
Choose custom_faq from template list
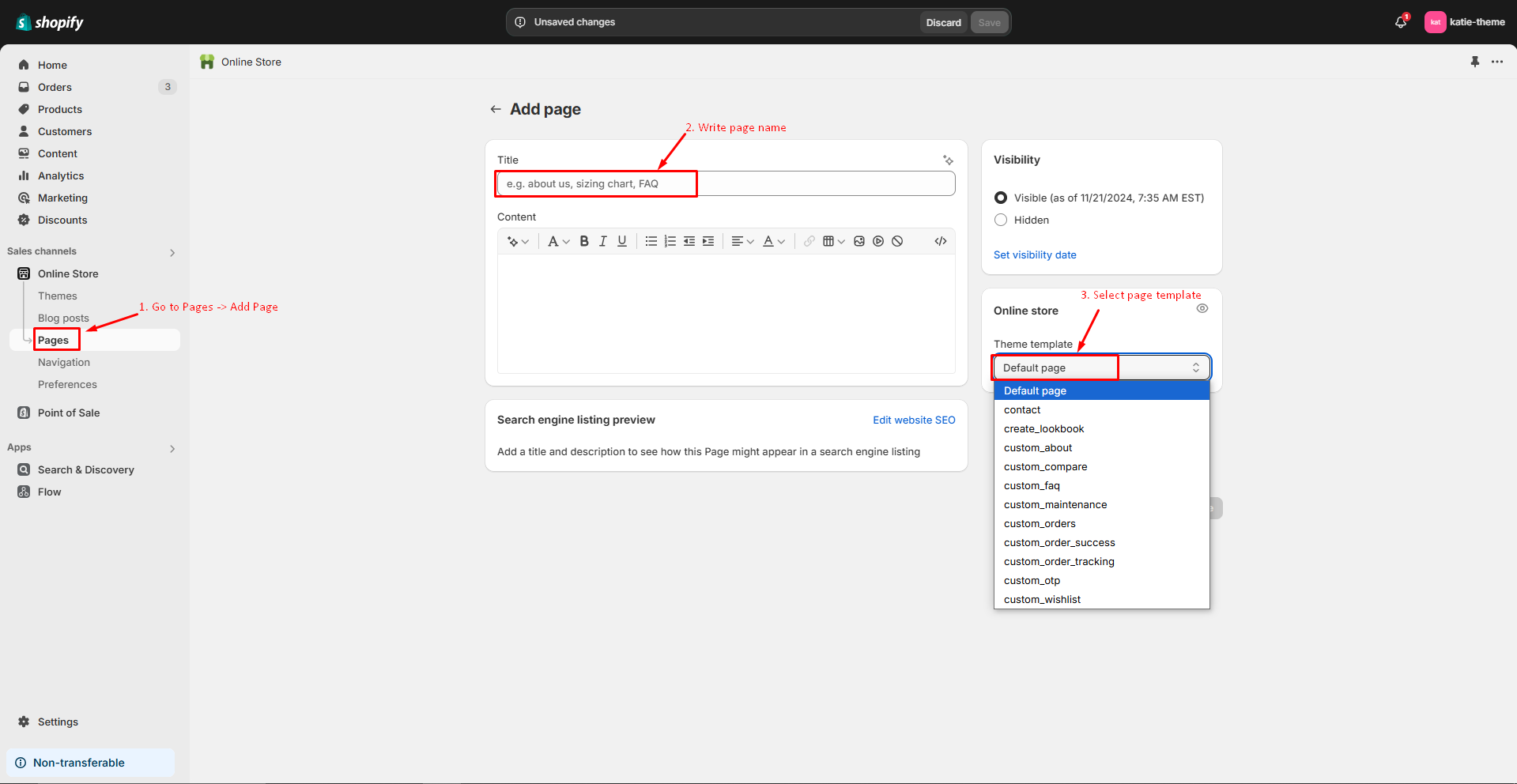(1032, 485)
